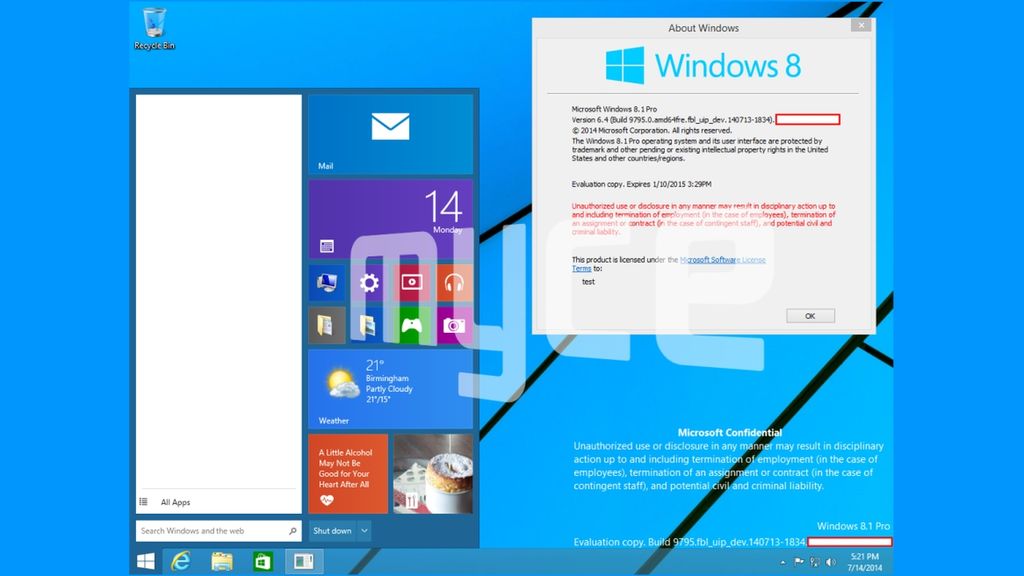Launch PC Settings from the gear tile
Image resolution: width=1024 pixels, height=576 pixels.
click(x=370, y=282)
